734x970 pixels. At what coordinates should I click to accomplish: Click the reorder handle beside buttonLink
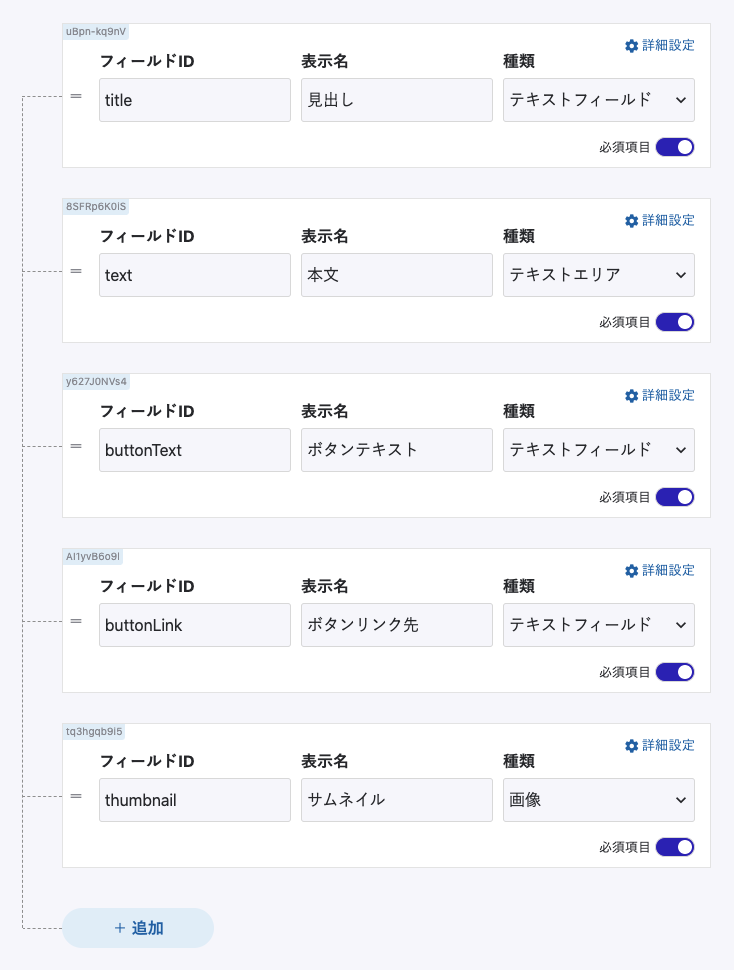(x=76, y=621)
